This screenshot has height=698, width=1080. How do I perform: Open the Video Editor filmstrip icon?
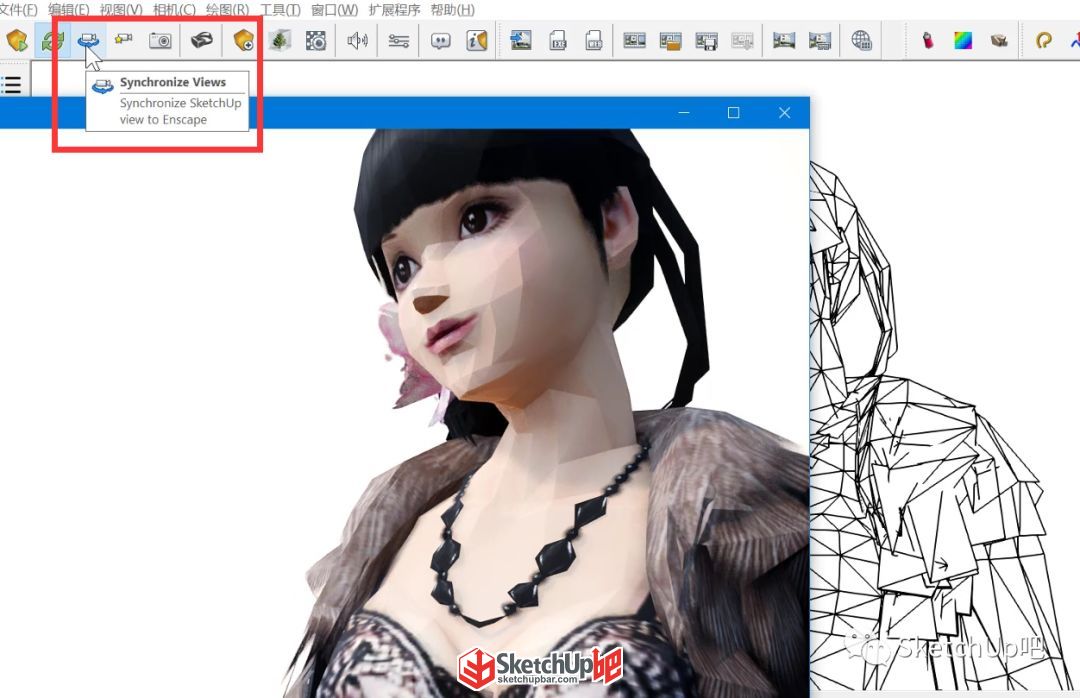pos(634,41)
